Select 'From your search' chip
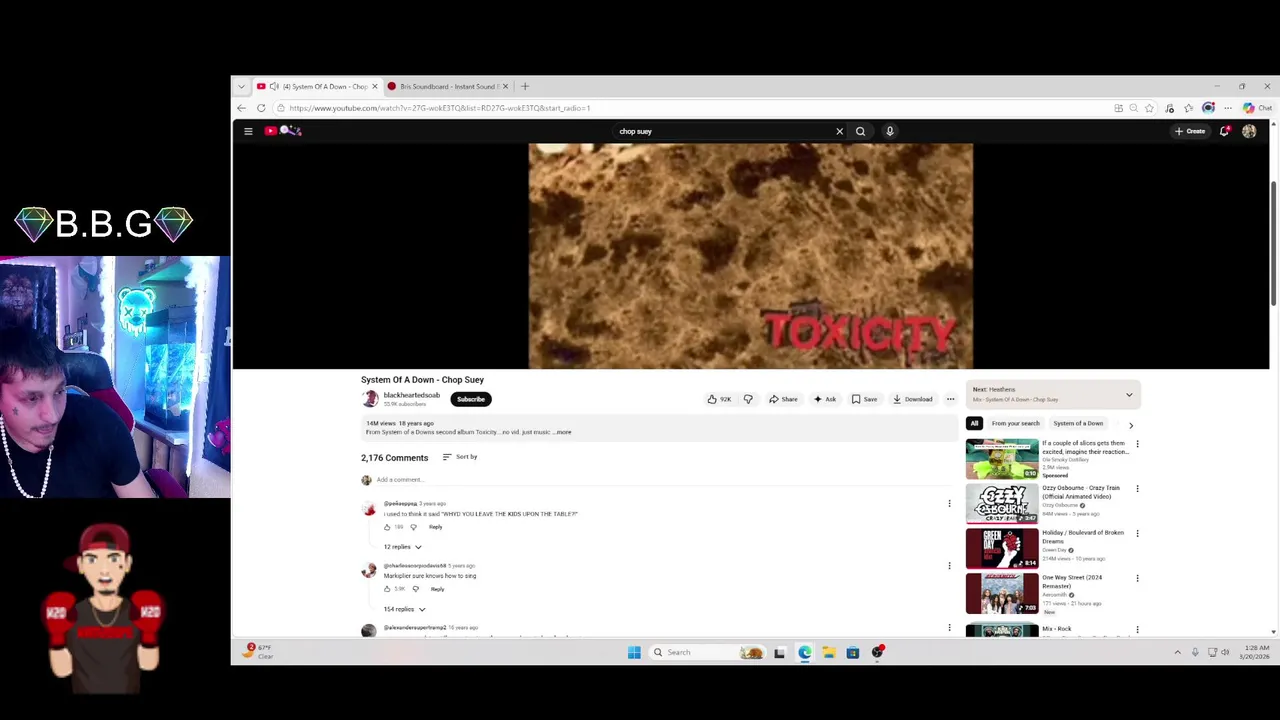Image resolution: width=1280 pixels, height=720 pixels. point(1015,424)
